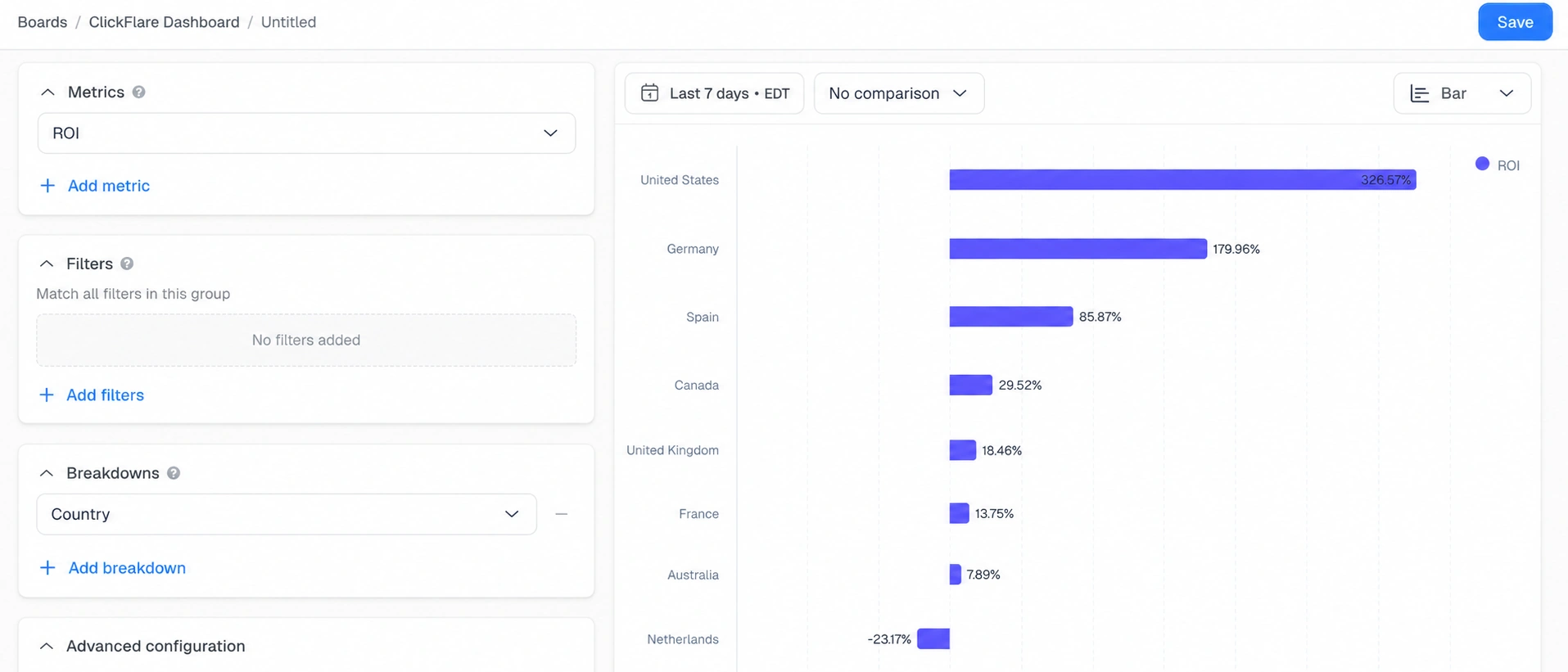
Task: Open the Country breakdown dropdown
Action: (287, 514)
